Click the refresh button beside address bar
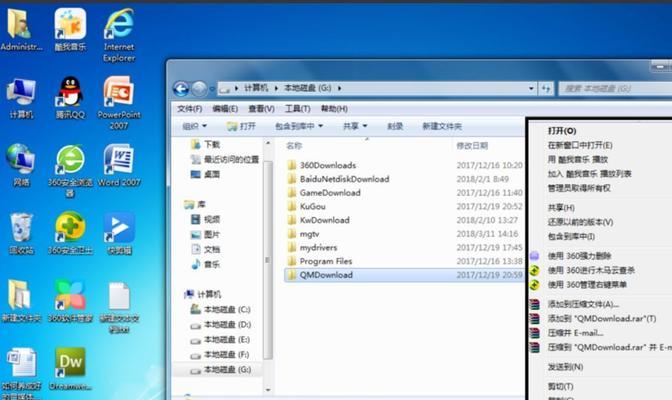The height and width of the screenshot is (400, 672). click(546, 89)
